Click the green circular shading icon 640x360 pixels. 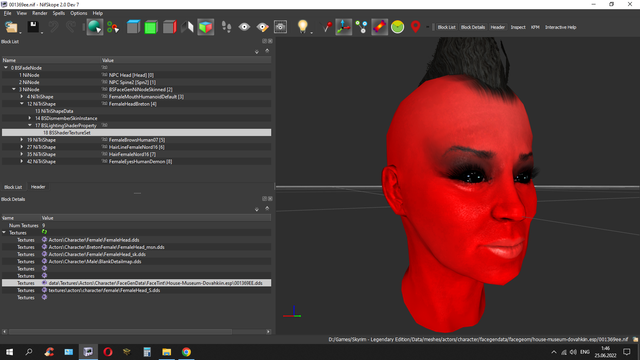[x=398, y=27]
